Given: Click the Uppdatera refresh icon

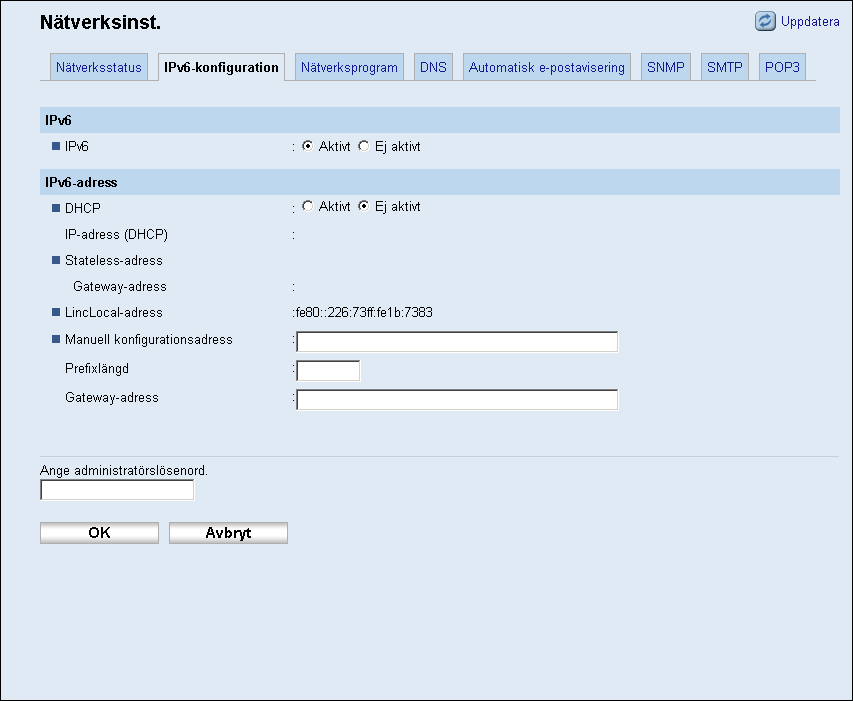Looking at the screenshot, I should [x=765, y=21].
